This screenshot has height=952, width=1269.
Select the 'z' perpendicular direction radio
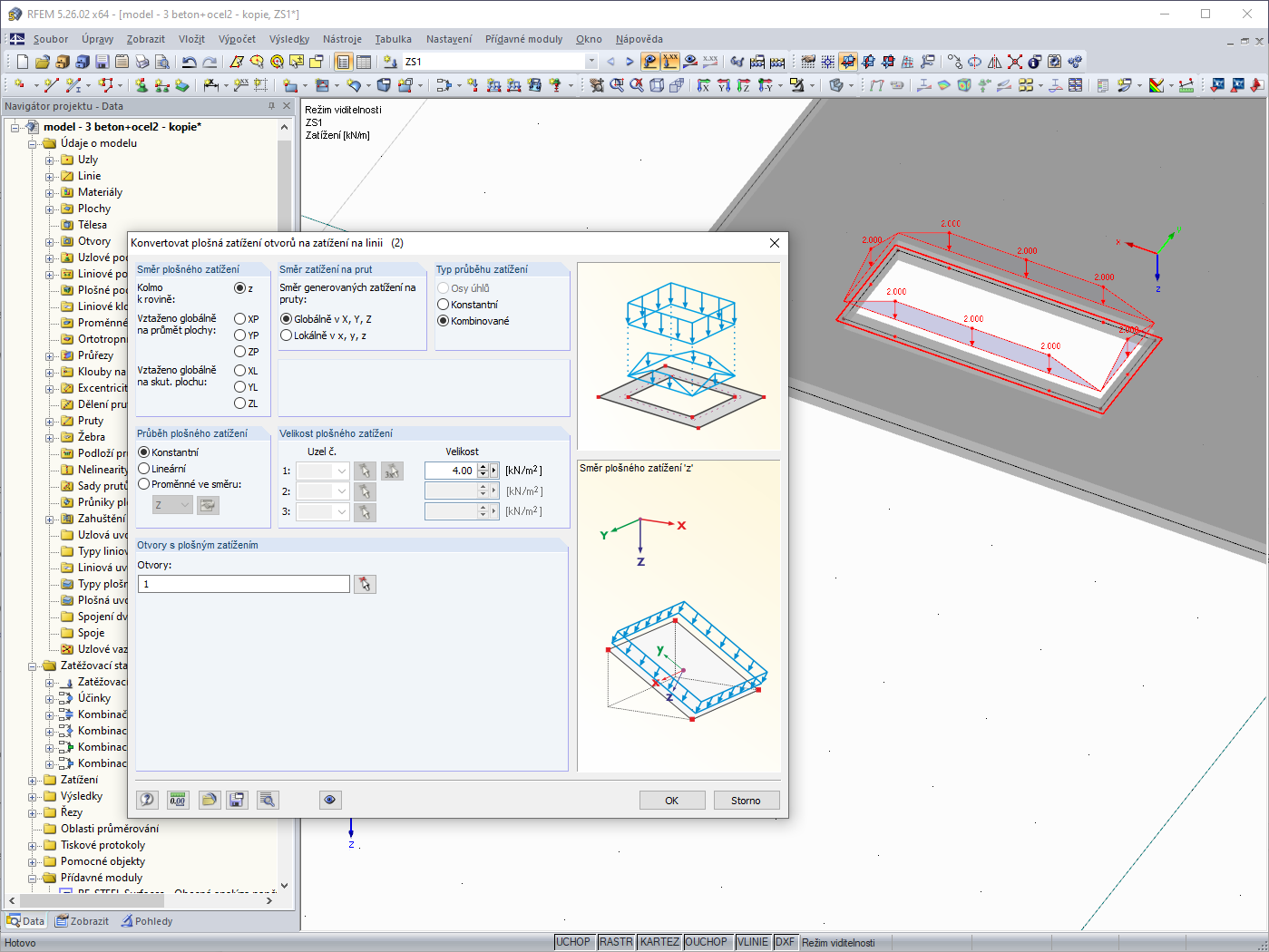pyautogui.click(x=239, y=288)
